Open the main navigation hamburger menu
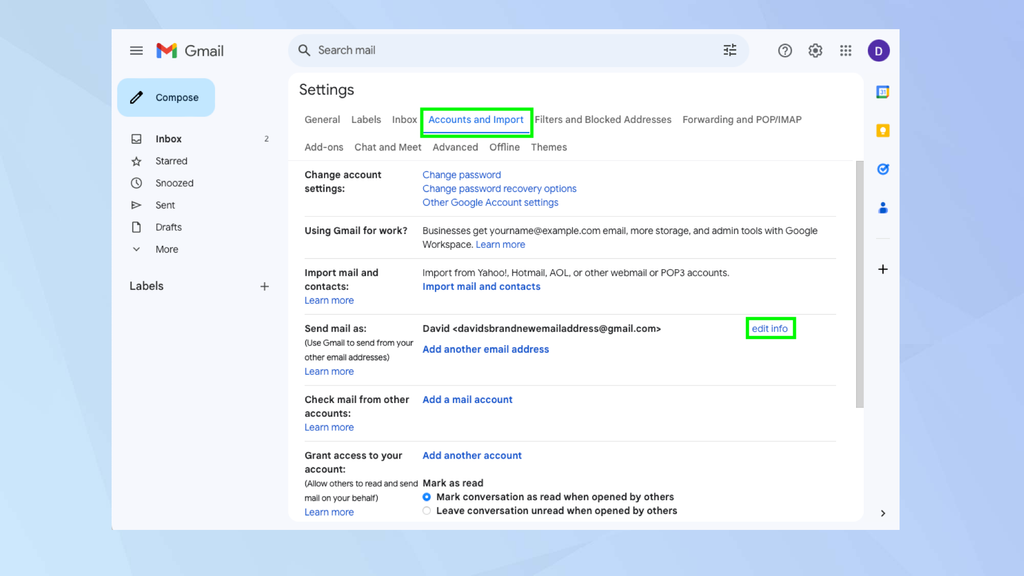 (x=137, y=50)
